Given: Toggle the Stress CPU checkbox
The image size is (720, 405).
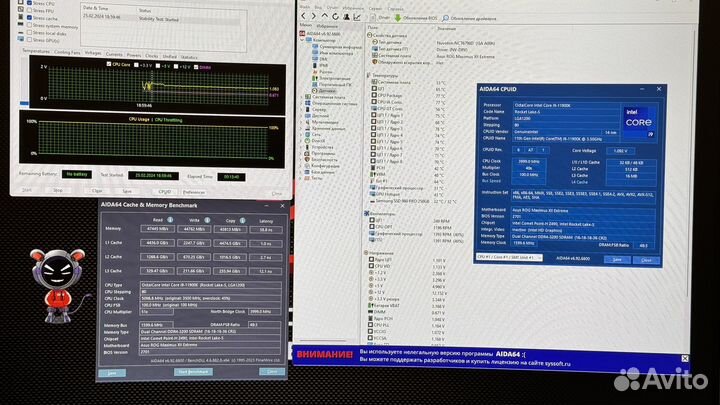Looking at the screenshot, I should (x=29, y=3).
